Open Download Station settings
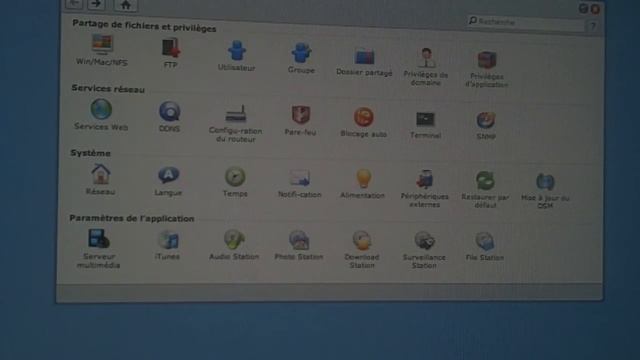 click(x=362, y=249)
